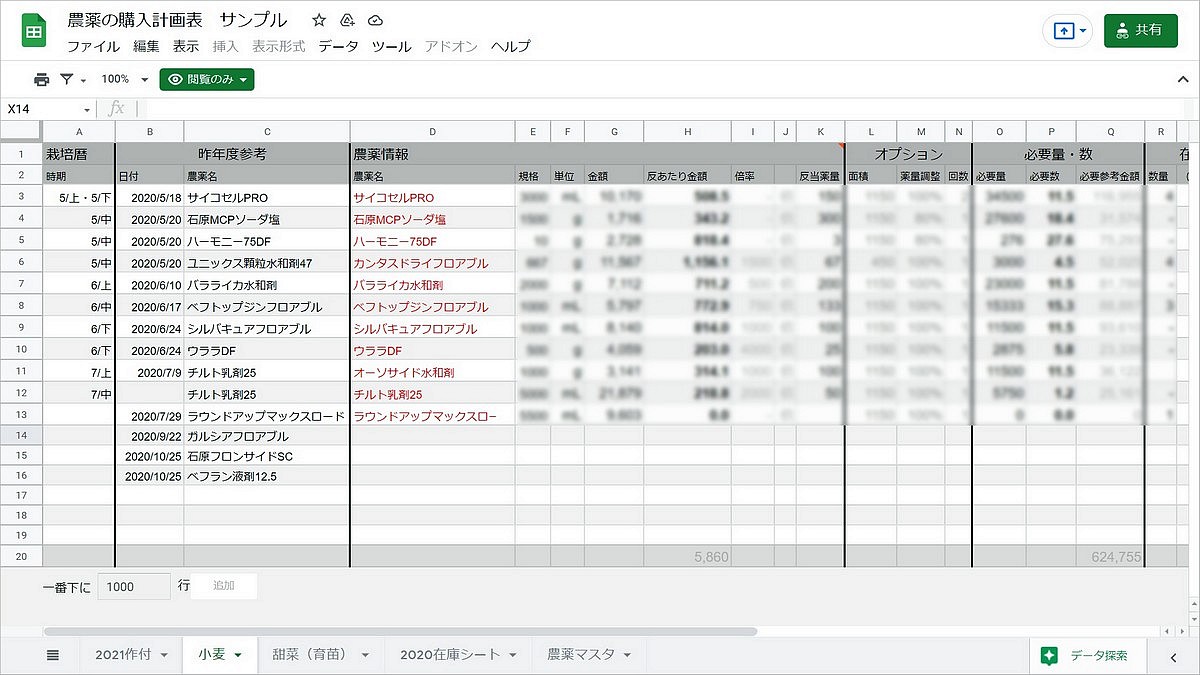The width and height of the screenshot is (1200, 675).
Task: Open the 100% zoom dropdown
Action: coord(124,79)
